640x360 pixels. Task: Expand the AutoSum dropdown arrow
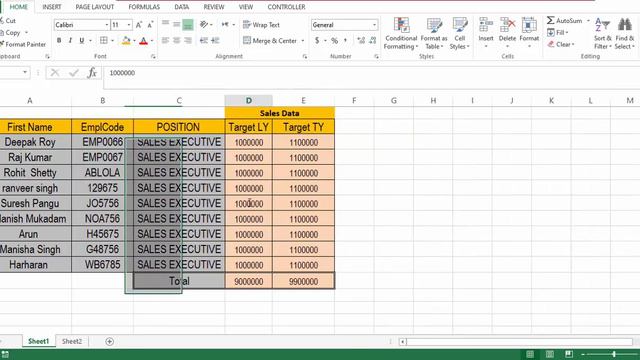click(588, 21)
